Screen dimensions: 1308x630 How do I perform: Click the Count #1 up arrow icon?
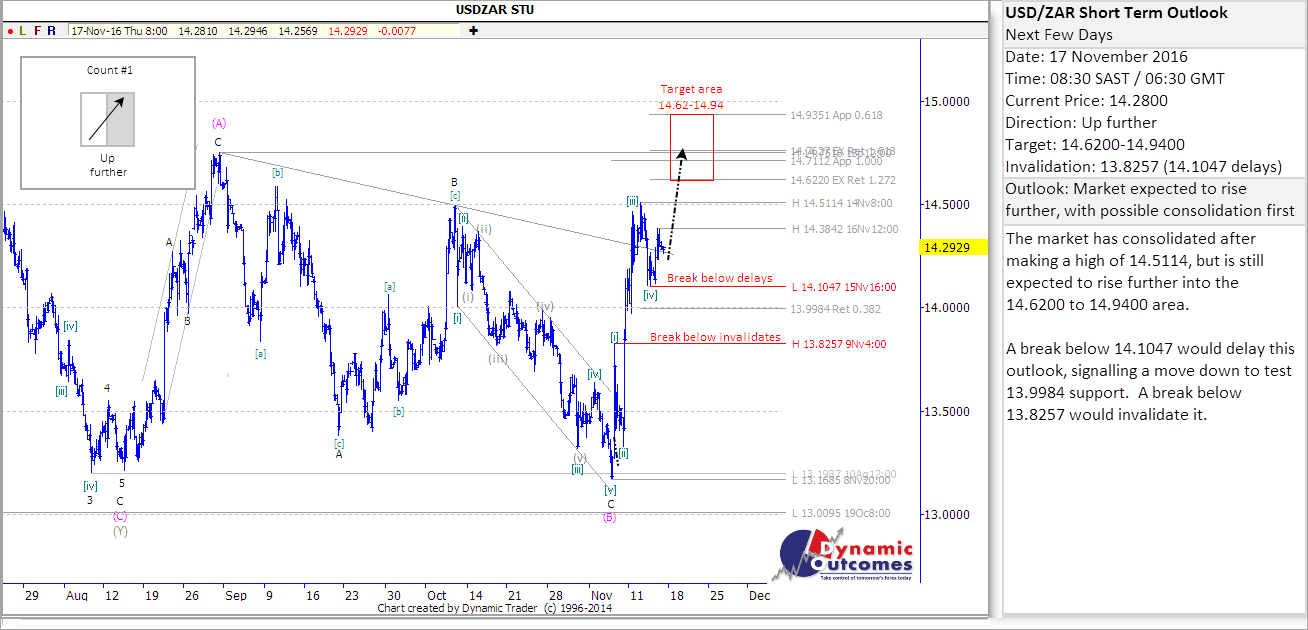(x=107, y=119)
